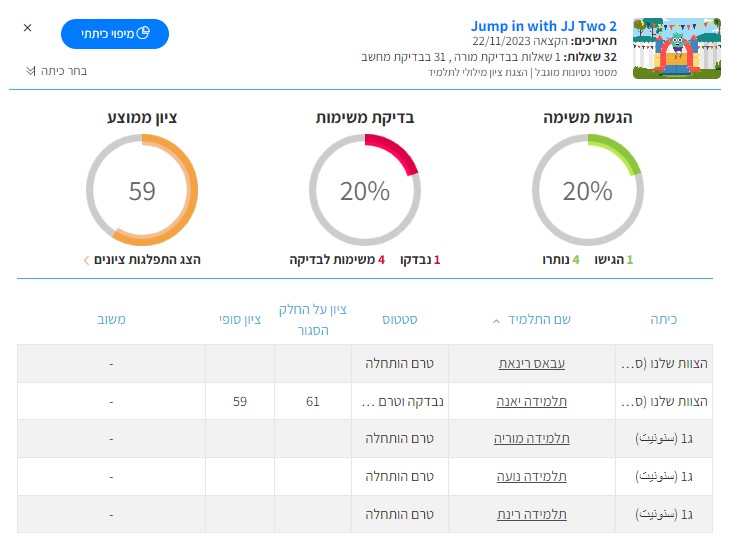Open student תלמידה מוריה

pos(532,439)
